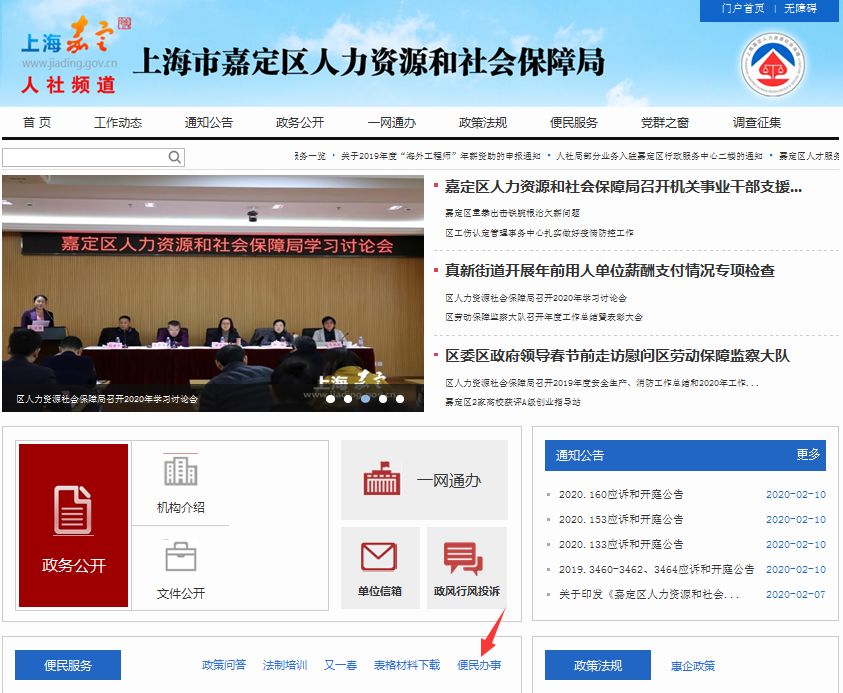Click ticker item 关于2019年度海外工程师年薪资助的申报通知
Screen dimensions: 843x693
point(440,156)
